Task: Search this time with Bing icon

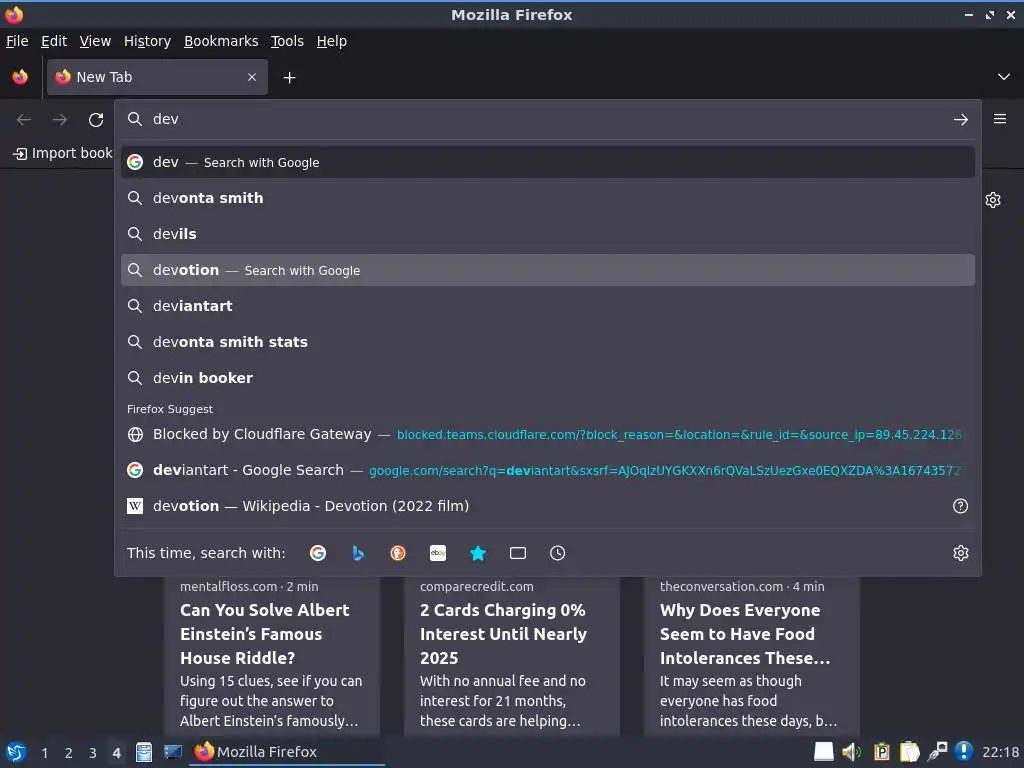Action: pyautogui.click(x=358, y=553)
